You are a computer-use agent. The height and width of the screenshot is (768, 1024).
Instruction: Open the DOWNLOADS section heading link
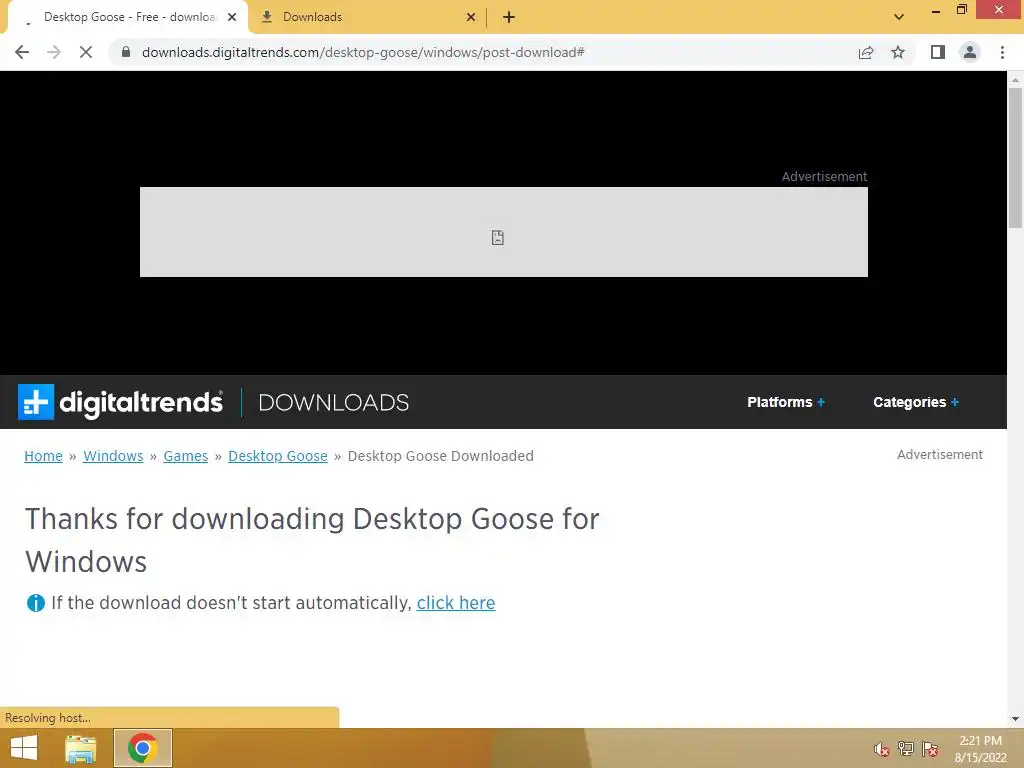(x=334, y=402)
